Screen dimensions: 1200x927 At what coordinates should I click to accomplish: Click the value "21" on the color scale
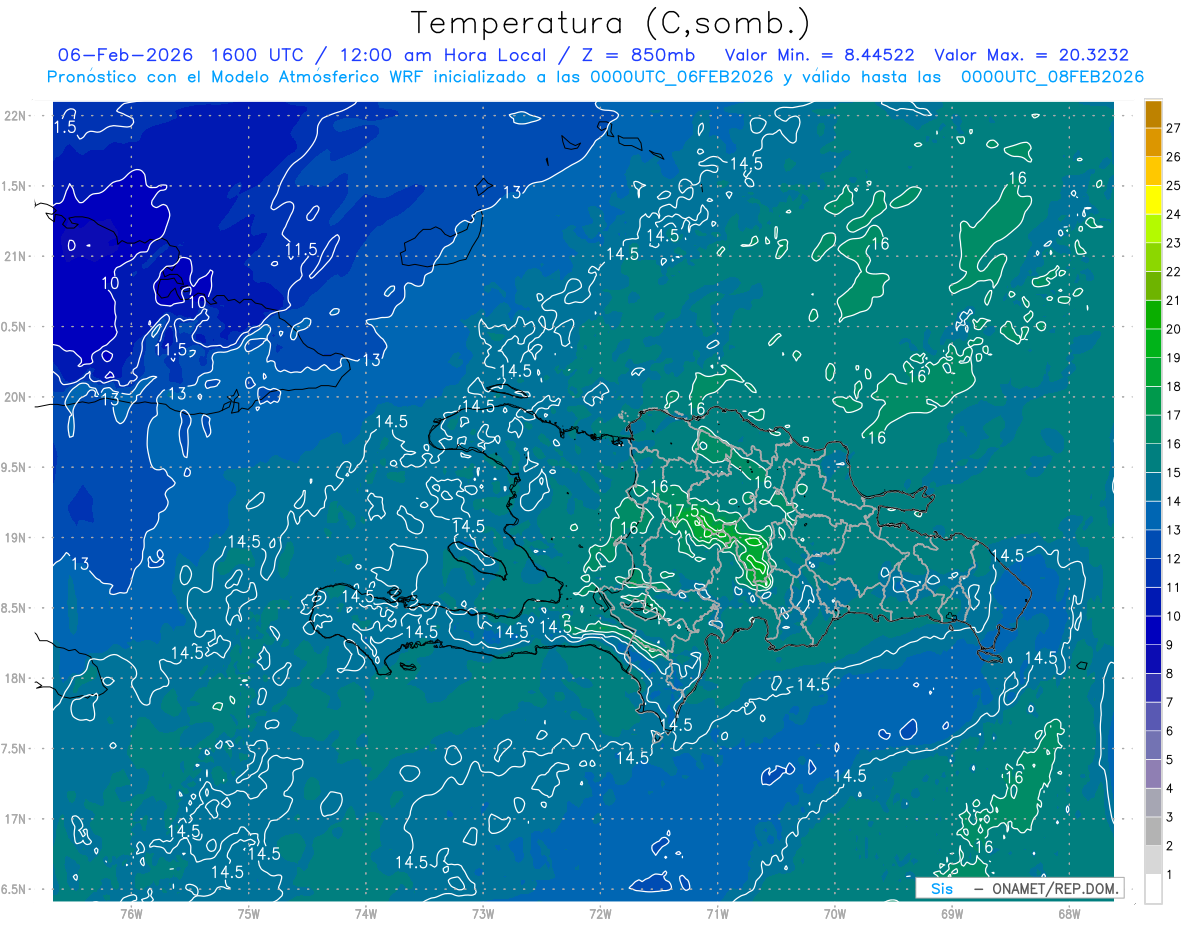[1174, 300]
